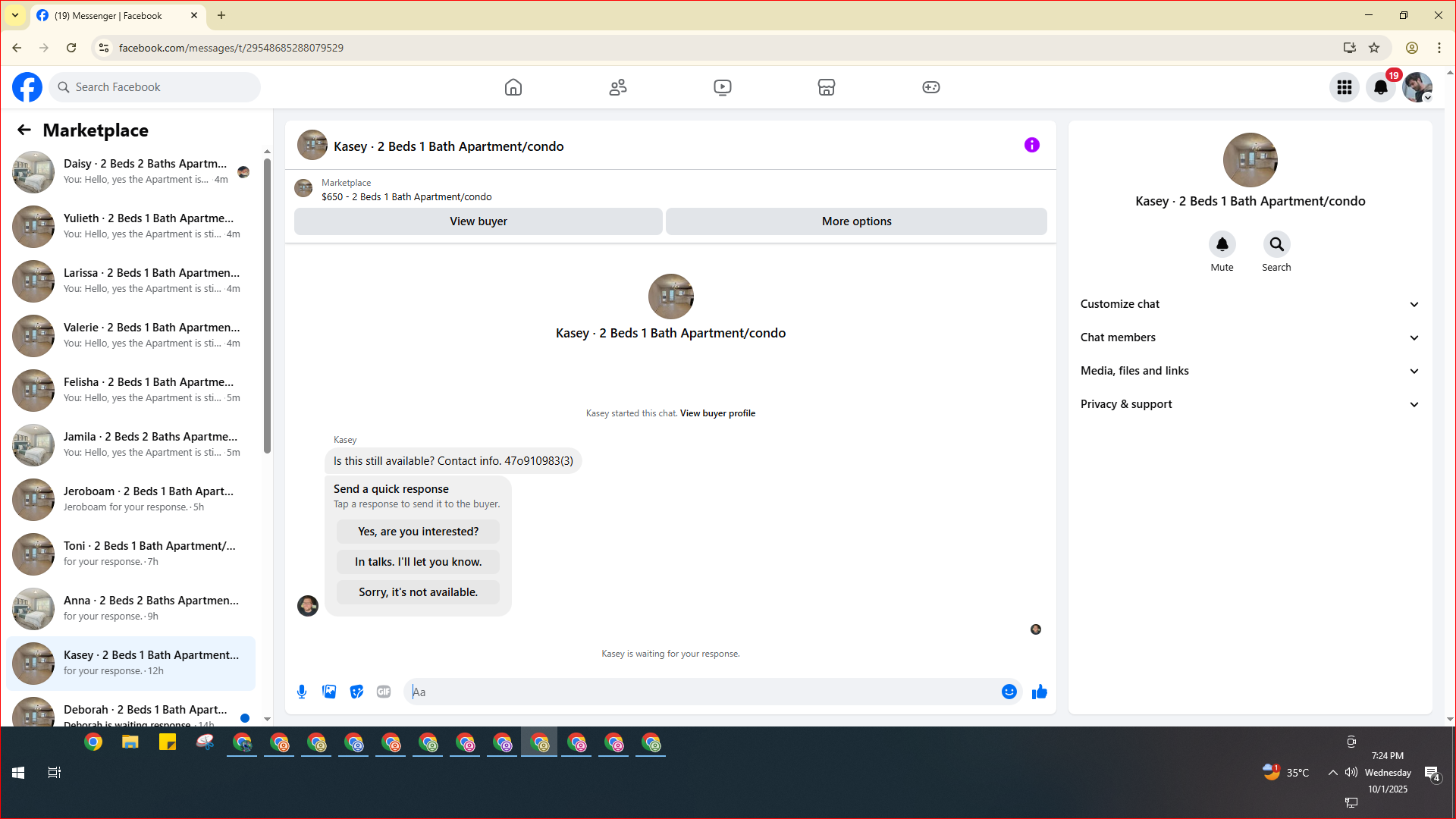Open the Windows Start menu
Screen dimensions: 1456x819
[x=18, y=773]
